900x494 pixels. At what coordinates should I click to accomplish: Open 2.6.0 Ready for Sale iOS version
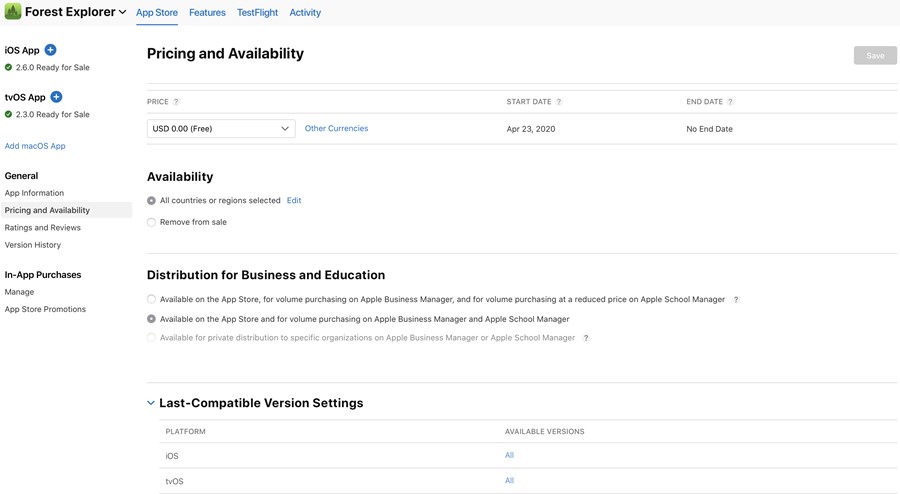click(52, 67)
